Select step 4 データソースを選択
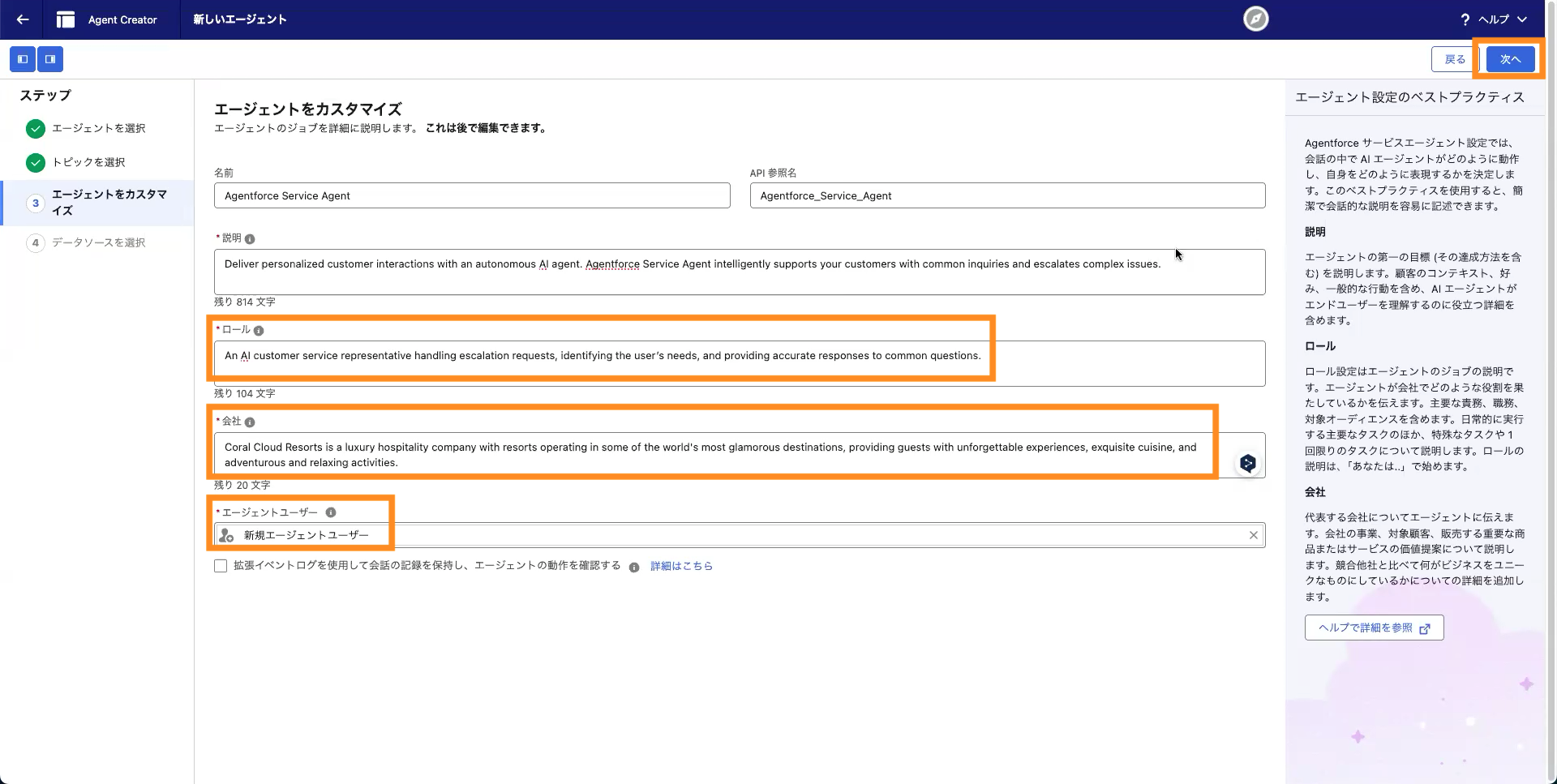This screenshot has height=784, width=1557. [98, 242]
